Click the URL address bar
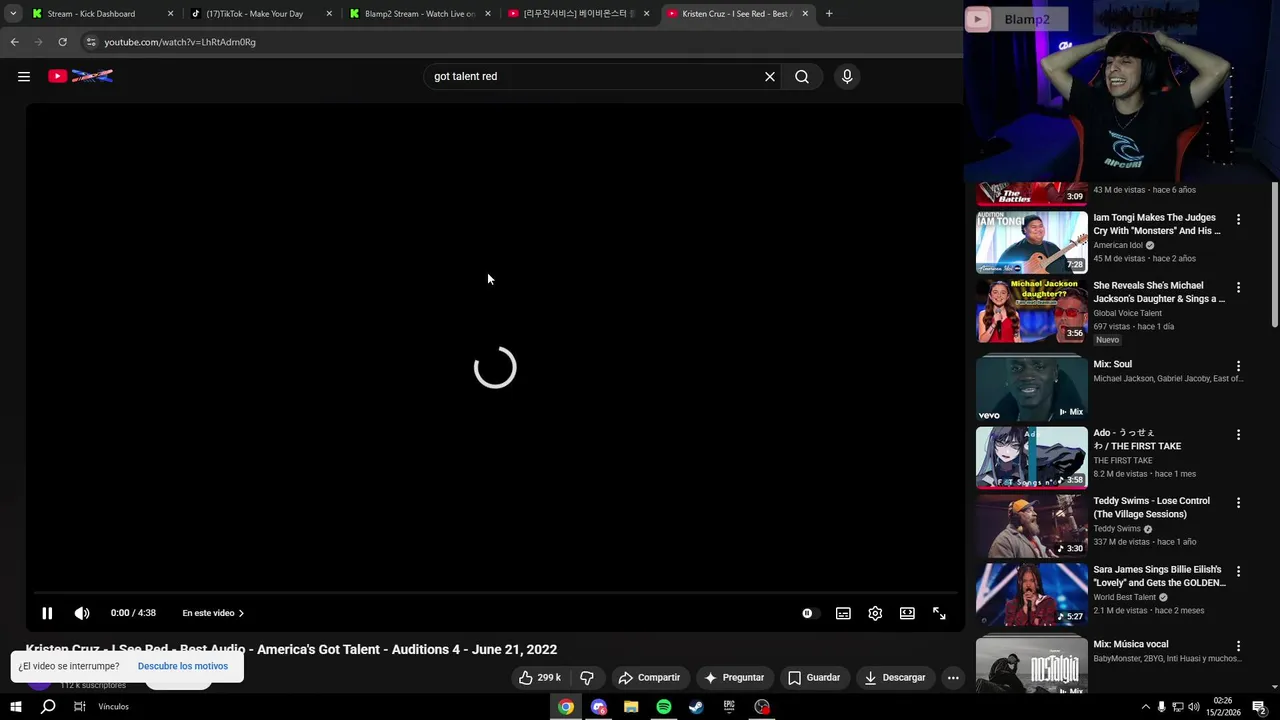This screenshot has height=720, width=1280. [x=520, y=42]
